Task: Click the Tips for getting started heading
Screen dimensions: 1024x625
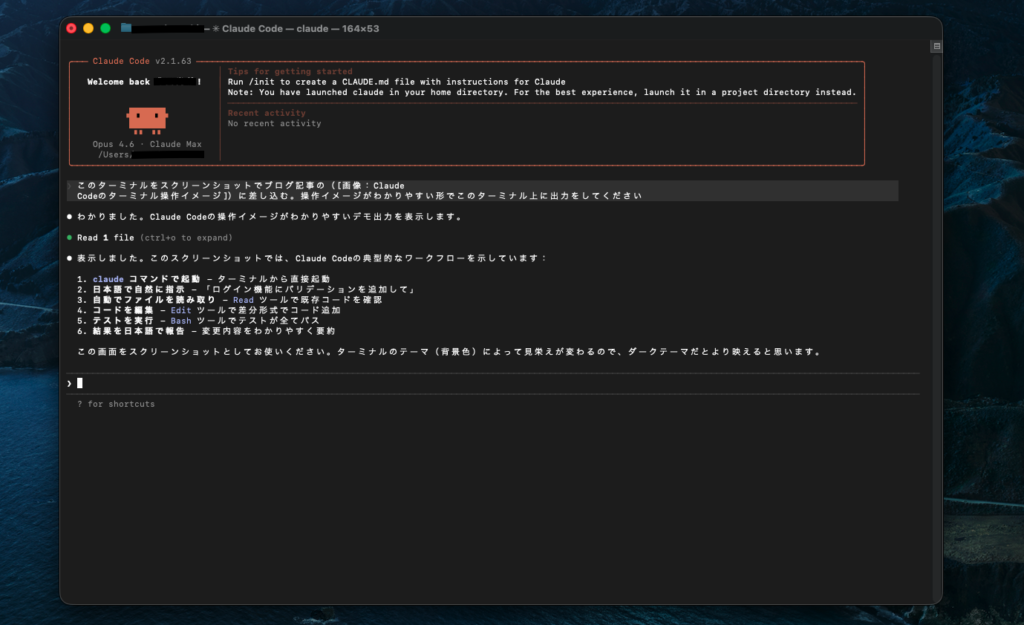Action: 290,72
